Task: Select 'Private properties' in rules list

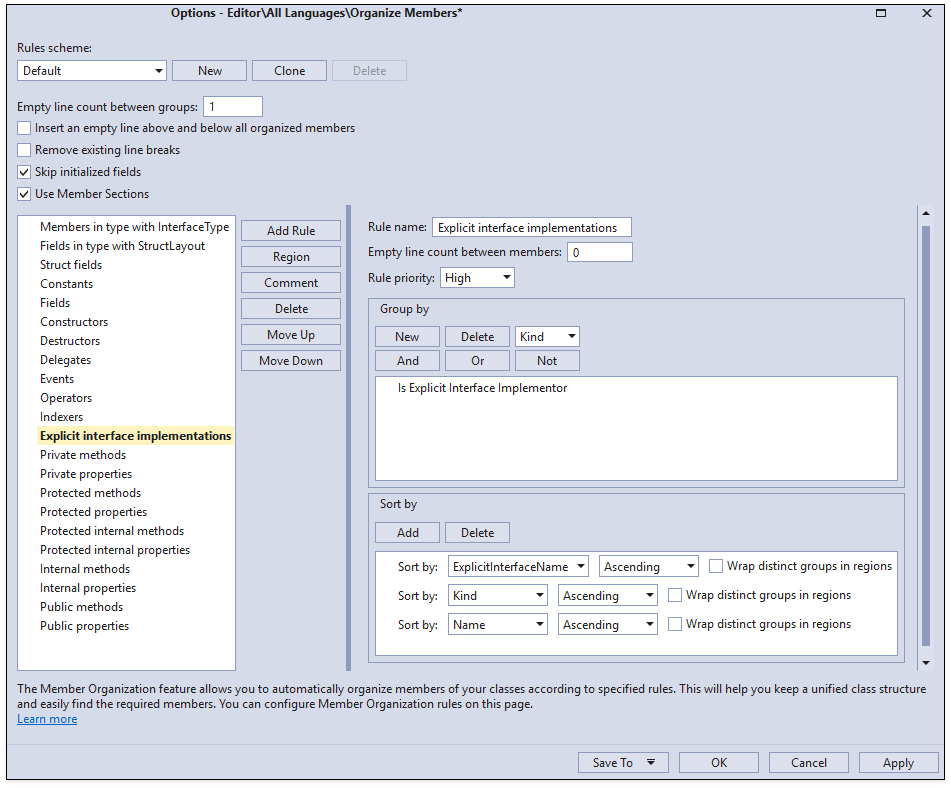Action: pos(86,474)
